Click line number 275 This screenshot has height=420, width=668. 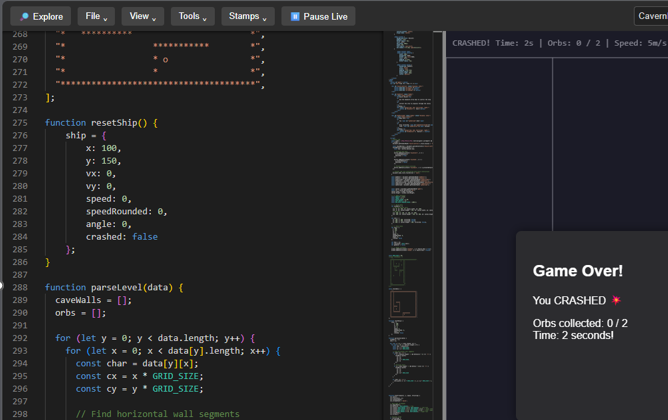coord(20,123)
